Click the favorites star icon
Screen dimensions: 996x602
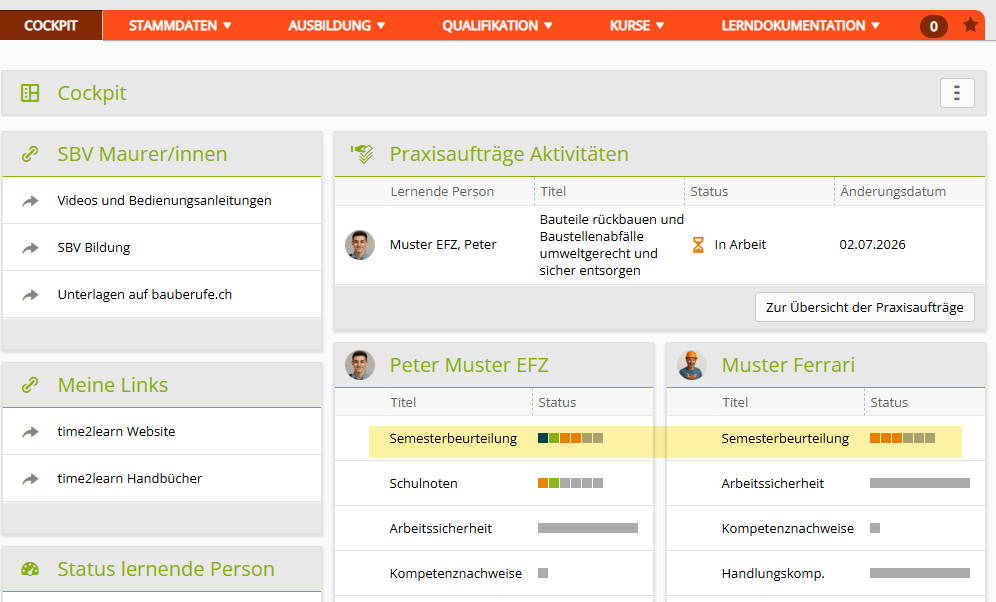[x=970, y=25]
